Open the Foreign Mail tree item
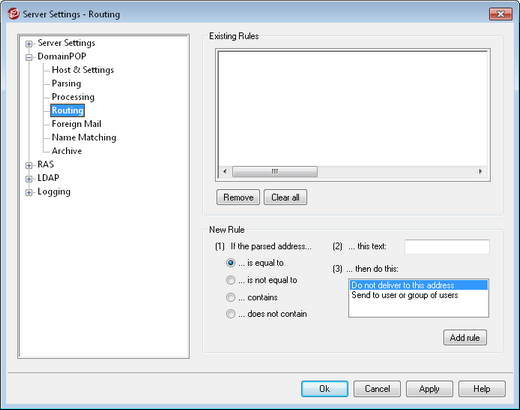Viewport: 520px width, 410px height. tap(76, 124)
